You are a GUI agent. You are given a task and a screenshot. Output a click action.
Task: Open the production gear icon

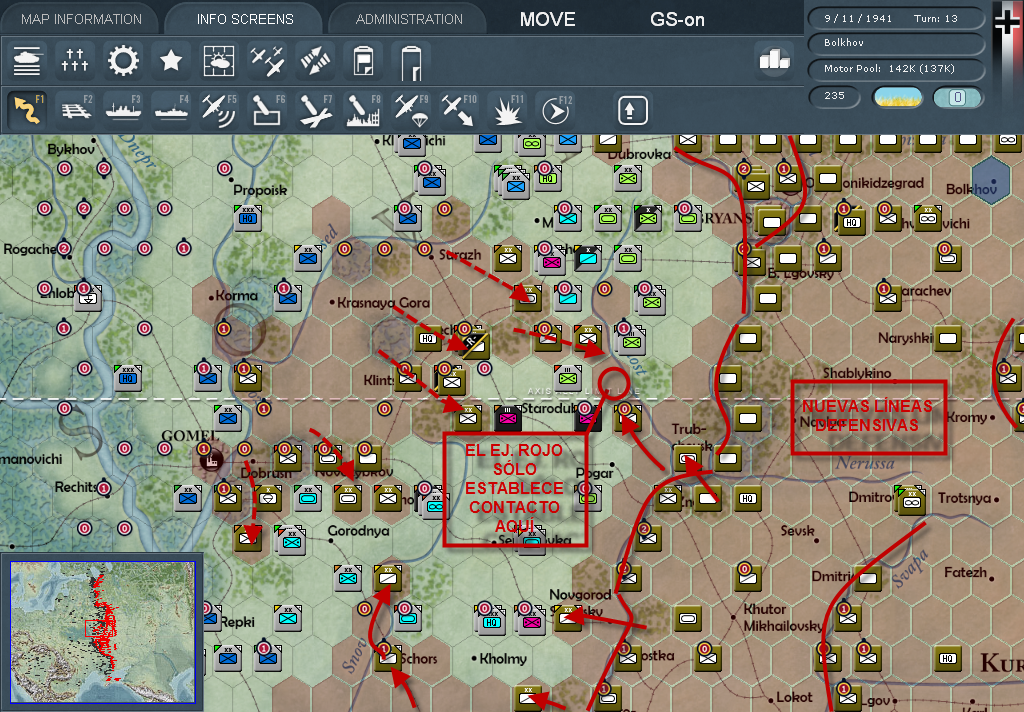click(x=123, y=61)
